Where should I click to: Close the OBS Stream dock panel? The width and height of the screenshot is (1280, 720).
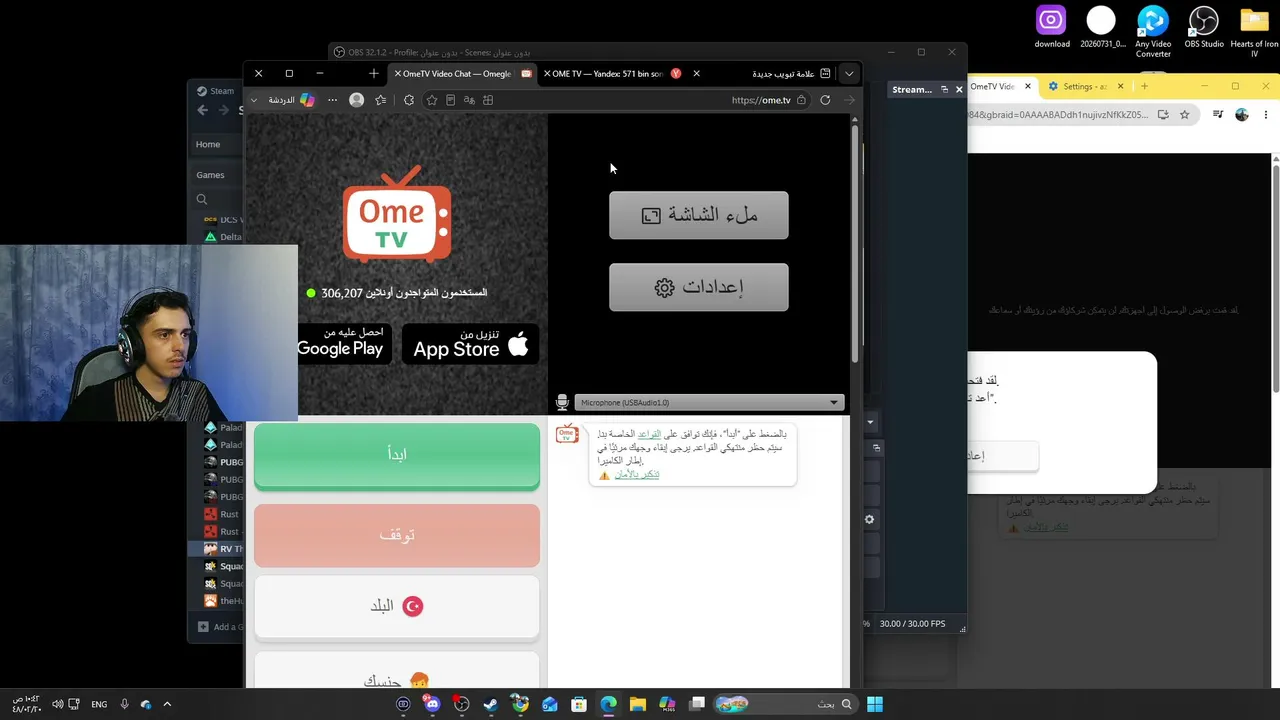pos(959,90)
